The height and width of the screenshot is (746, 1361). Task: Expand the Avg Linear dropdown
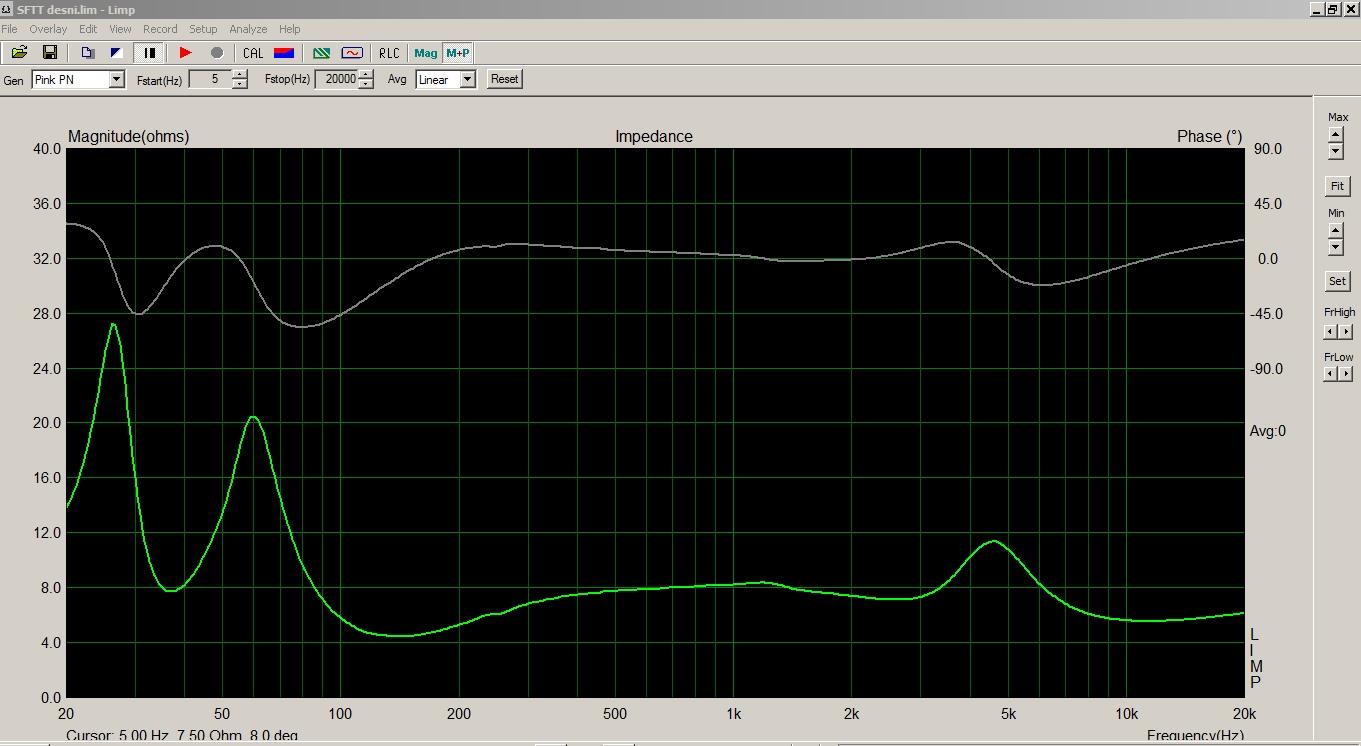click(467, 80)
